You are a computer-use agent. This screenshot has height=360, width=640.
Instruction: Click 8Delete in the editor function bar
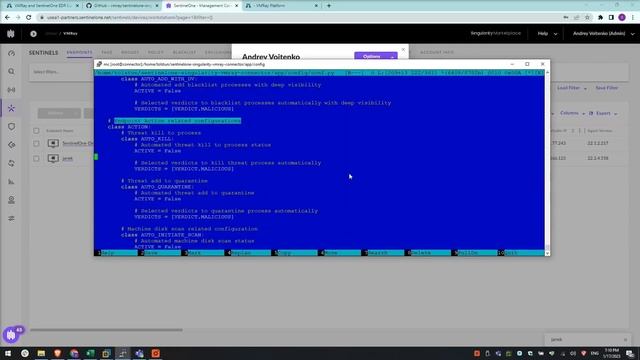coord(428,253)
